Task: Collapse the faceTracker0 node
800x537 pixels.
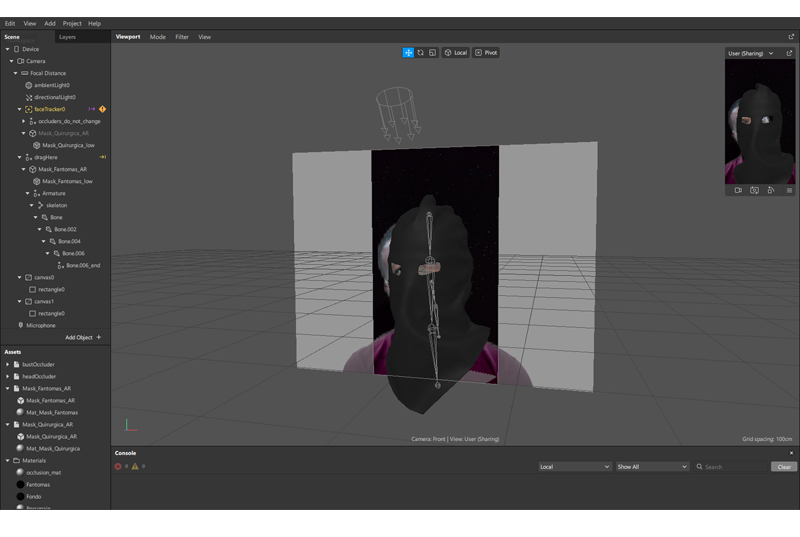Action: pos(20,109)
